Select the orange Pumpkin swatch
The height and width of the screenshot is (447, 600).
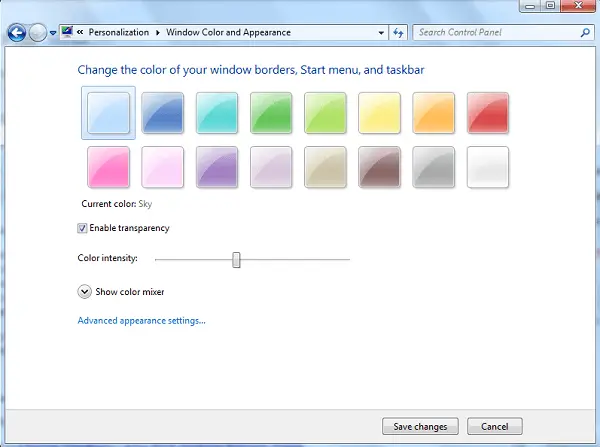click(x=434, y=113)
